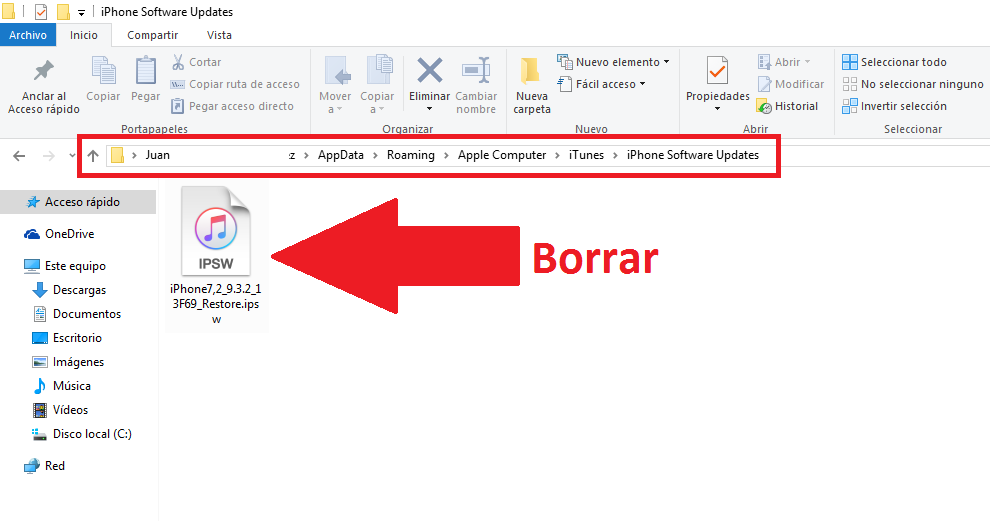
Task: Select Cortar scissors command
Action: tap(196, 62)
